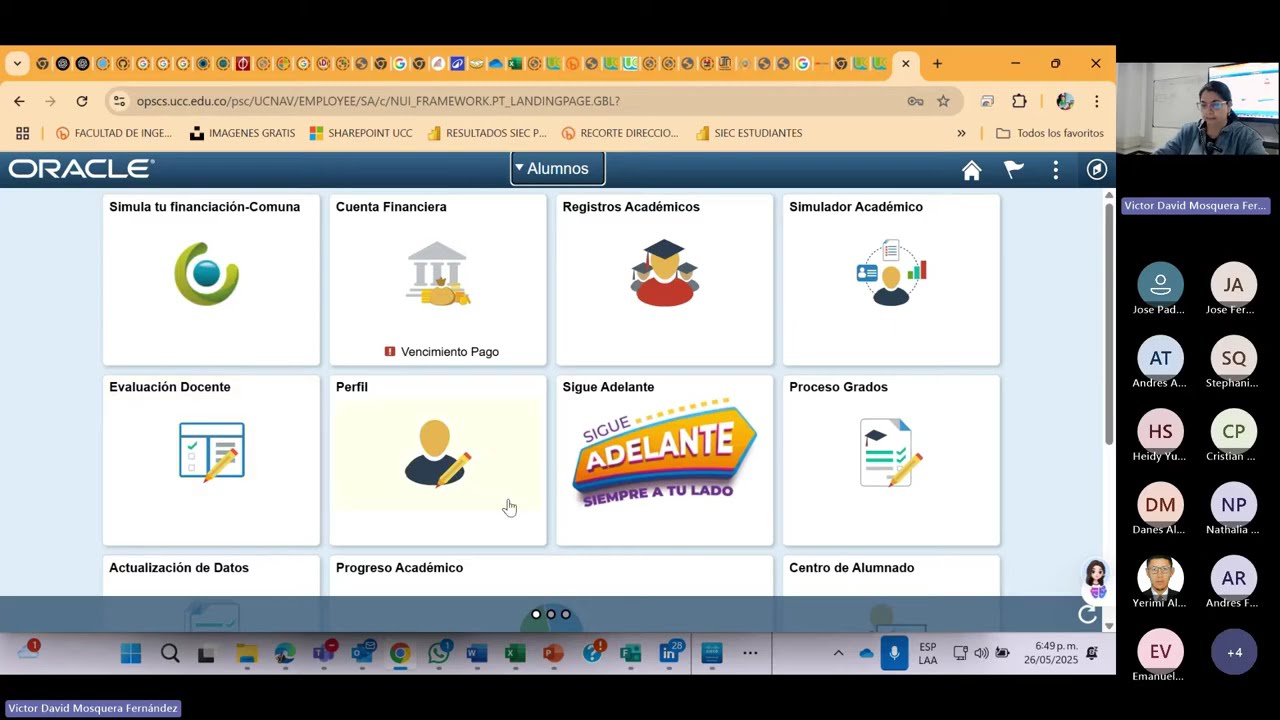The width and height of the screenshot is (1280, 720).
Task: Open the notifications flag icon
Action: [1014, 170]
